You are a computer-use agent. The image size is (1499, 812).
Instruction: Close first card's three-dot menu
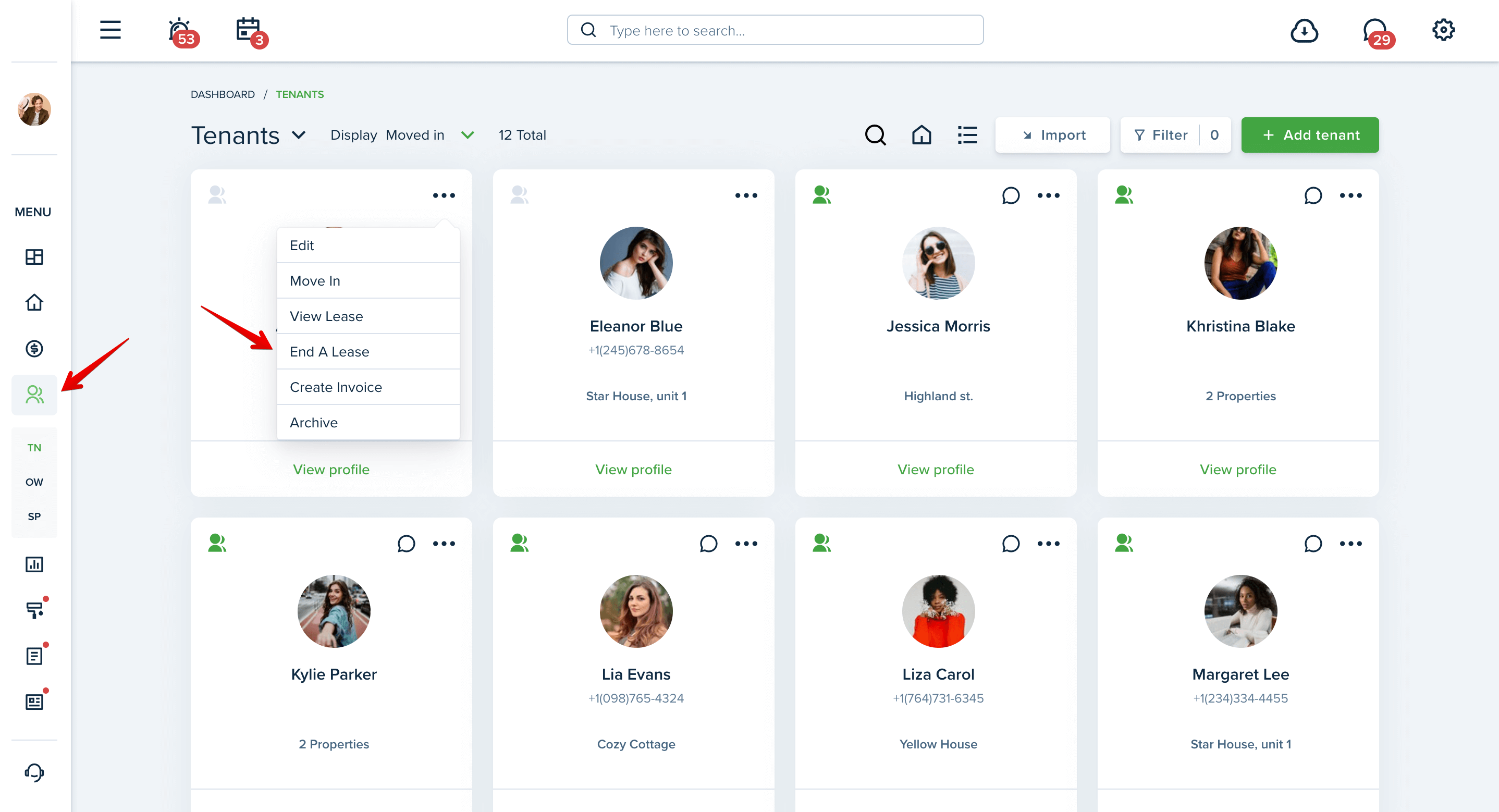coord(444,195)
